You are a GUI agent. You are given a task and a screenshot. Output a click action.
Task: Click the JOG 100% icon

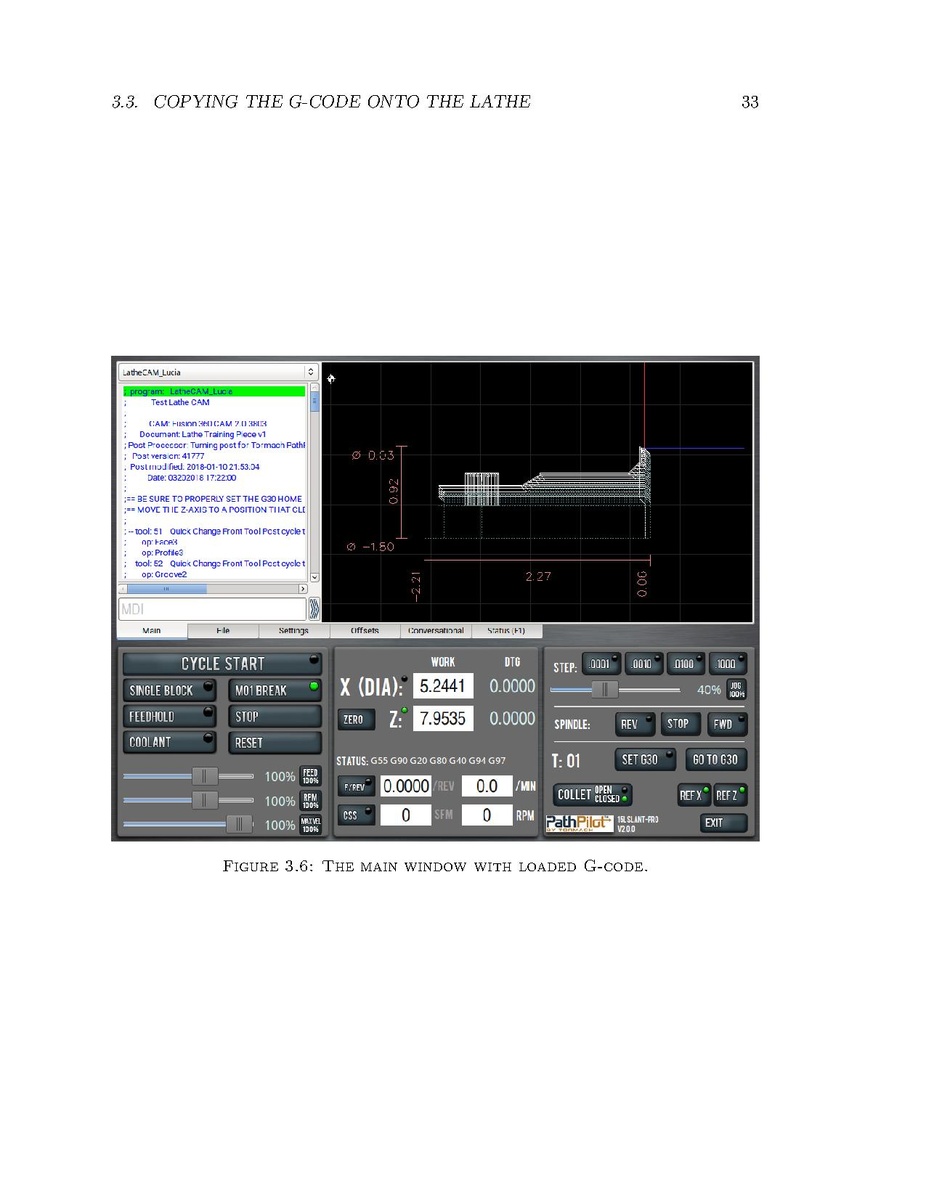[736, 689]
